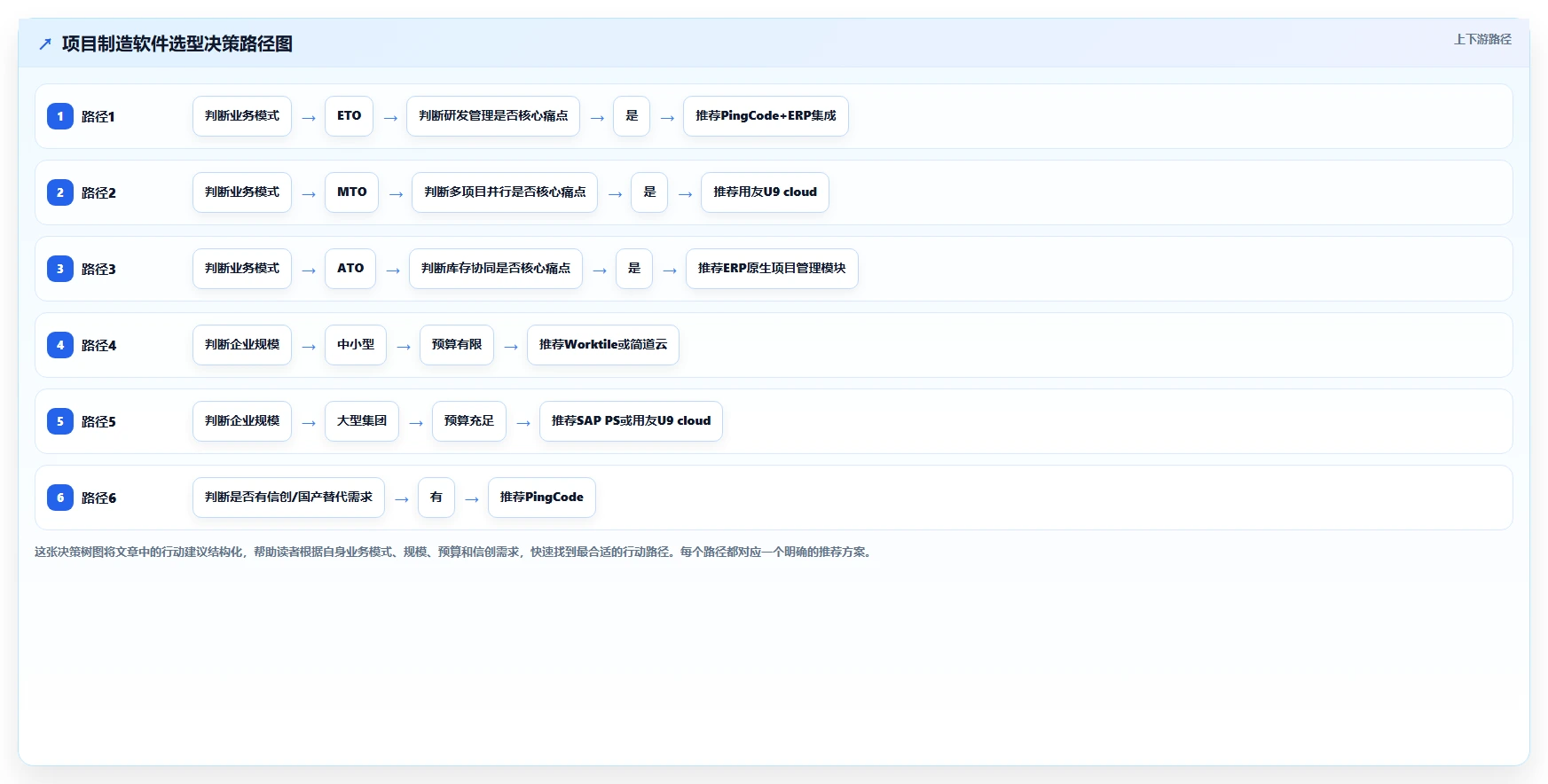Click the number 4 badge for 路径4
The width and height of the screenshot is (1548, 784).
pos(60,345)
